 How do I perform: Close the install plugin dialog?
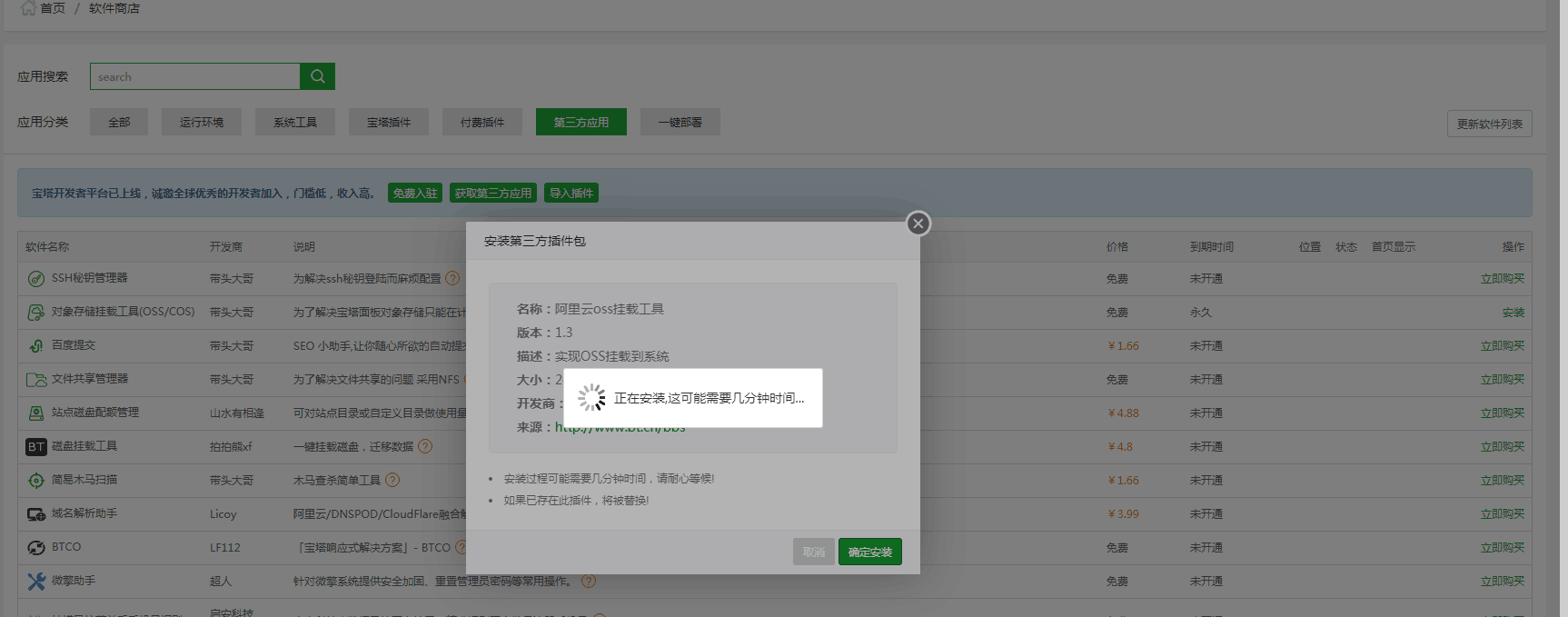click(918, 224)
